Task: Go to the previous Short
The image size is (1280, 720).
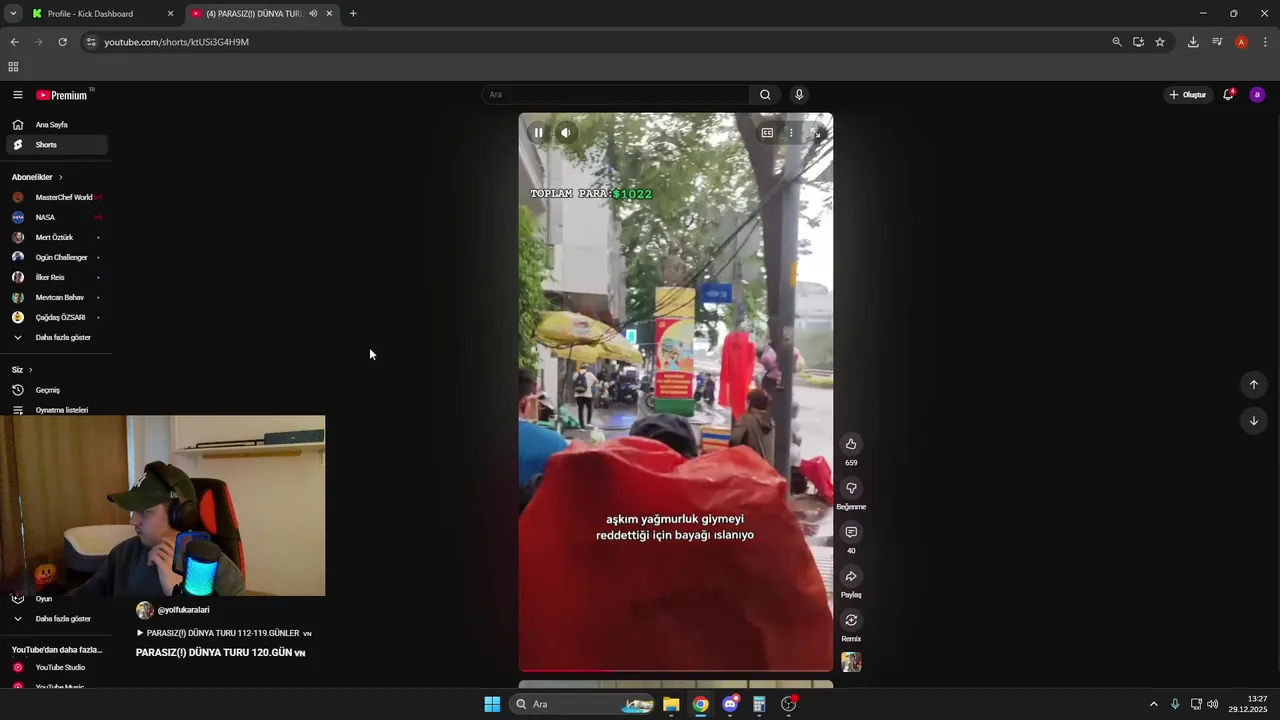Action: pos(1253,385)
